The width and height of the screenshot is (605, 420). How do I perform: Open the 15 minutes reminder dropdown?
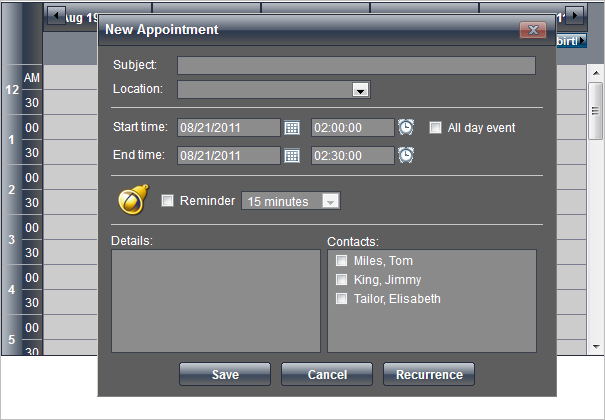[329, 202]
